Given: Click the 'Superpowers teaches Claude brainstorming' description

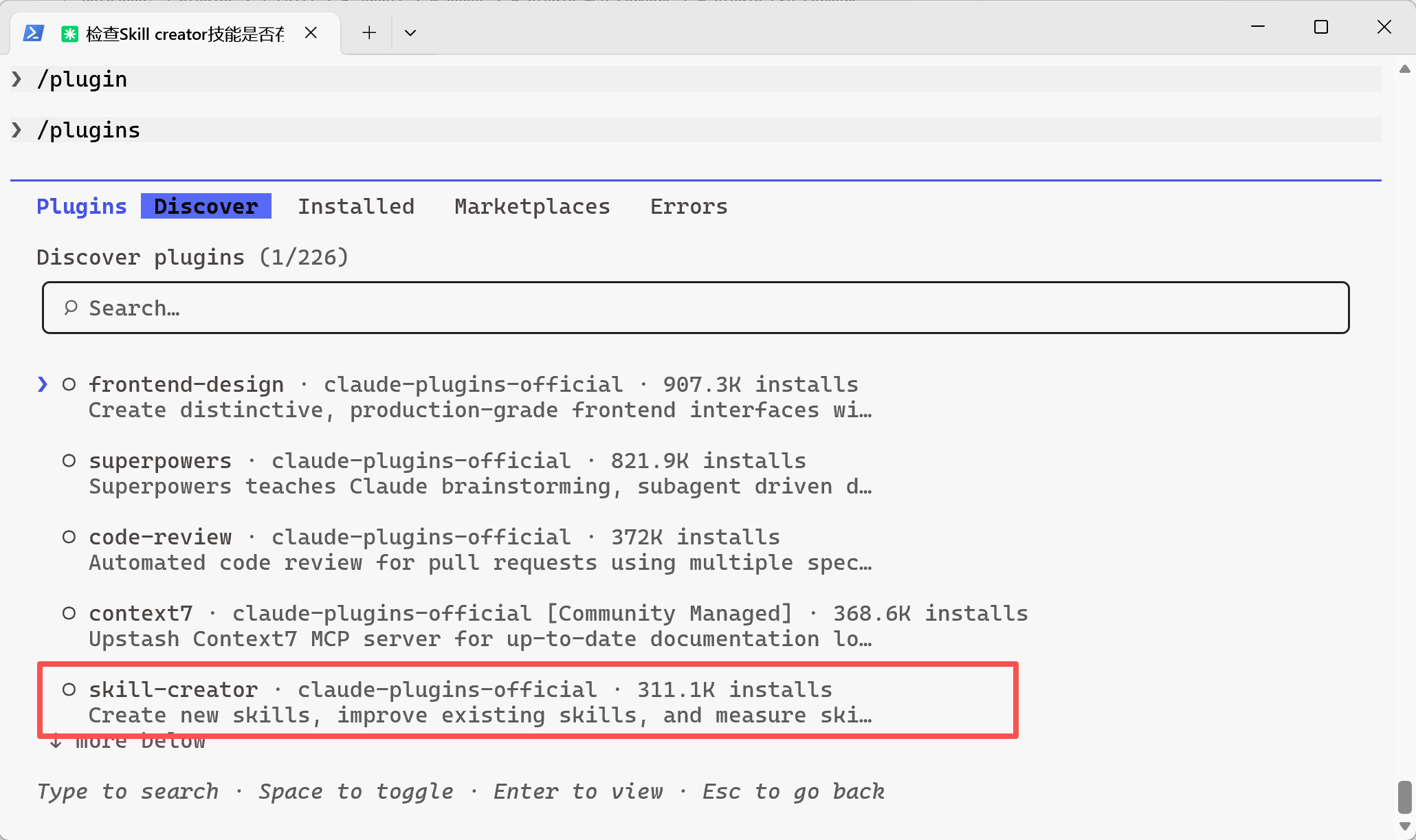Looking at the screenshot, I should click(480, 487).
